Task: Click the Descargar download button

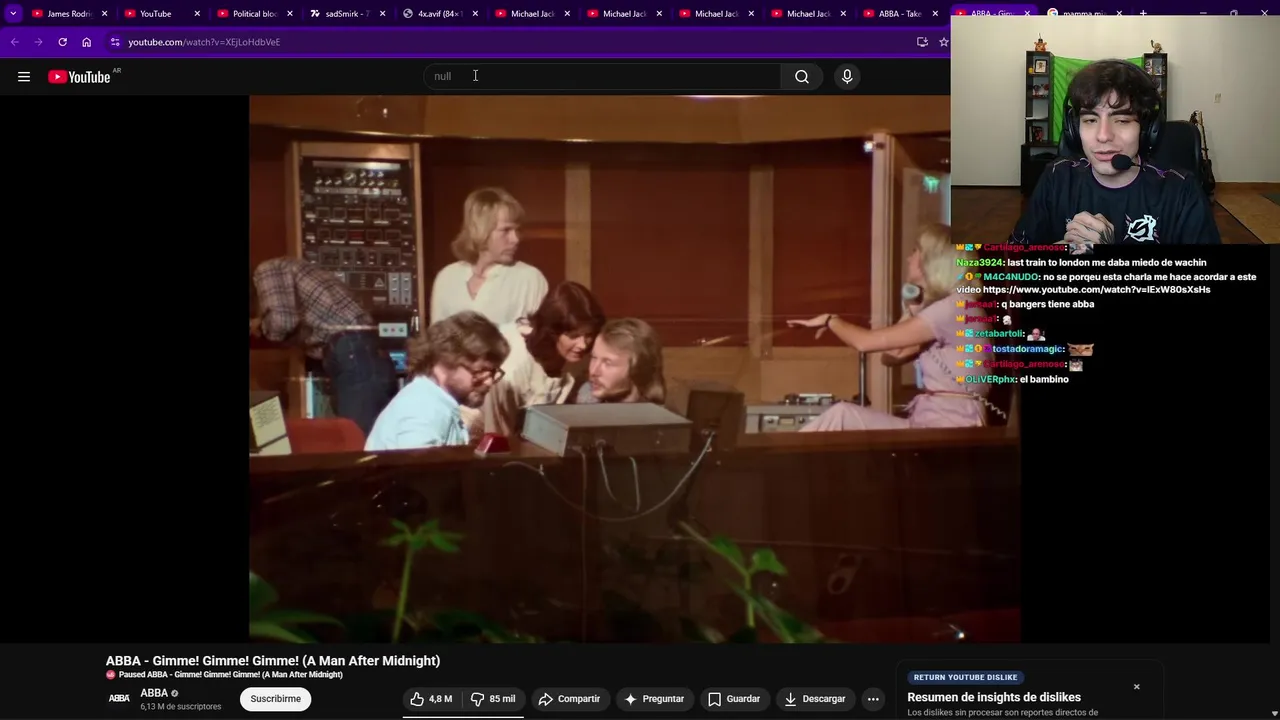Action: [x=815, y=699]
